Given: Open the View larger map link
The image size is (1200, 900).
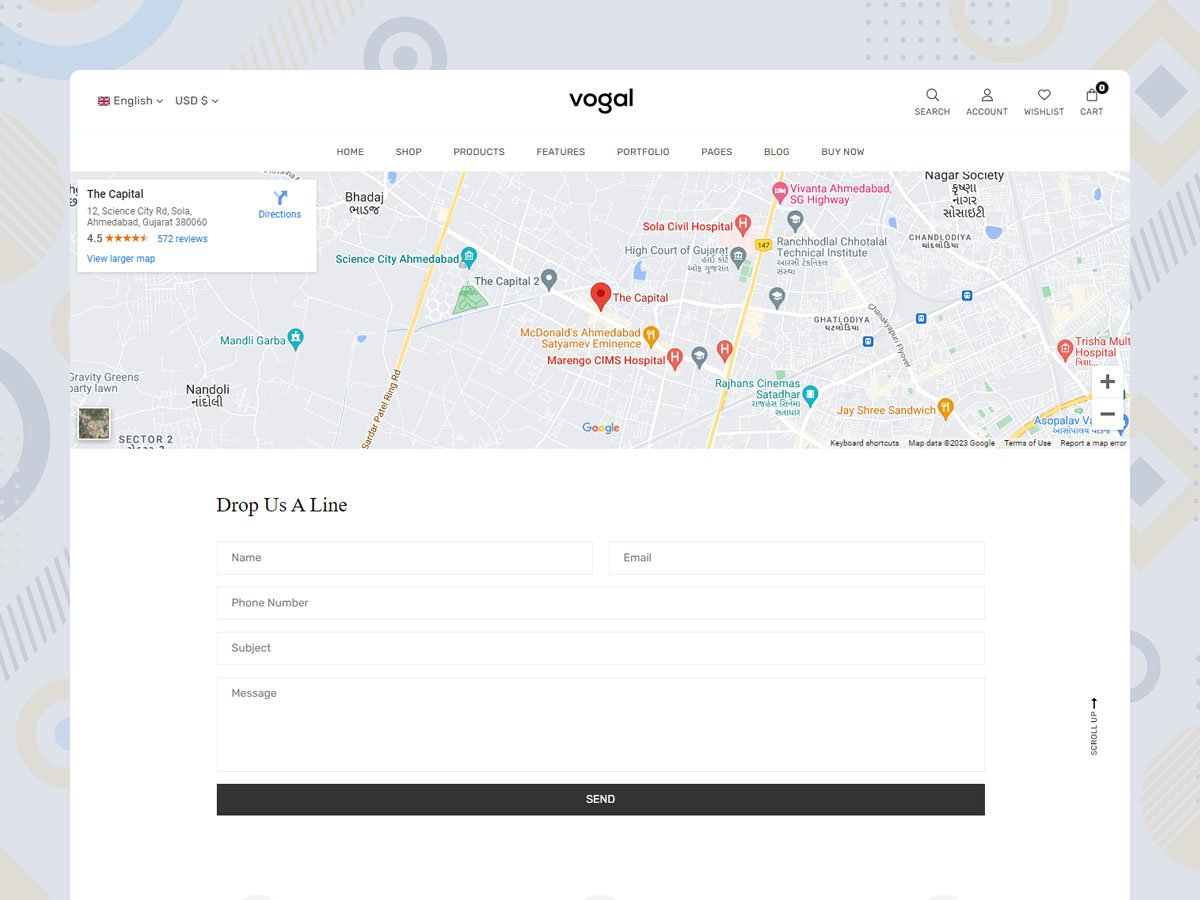Looking at the screenshot, I should point(121,259).
